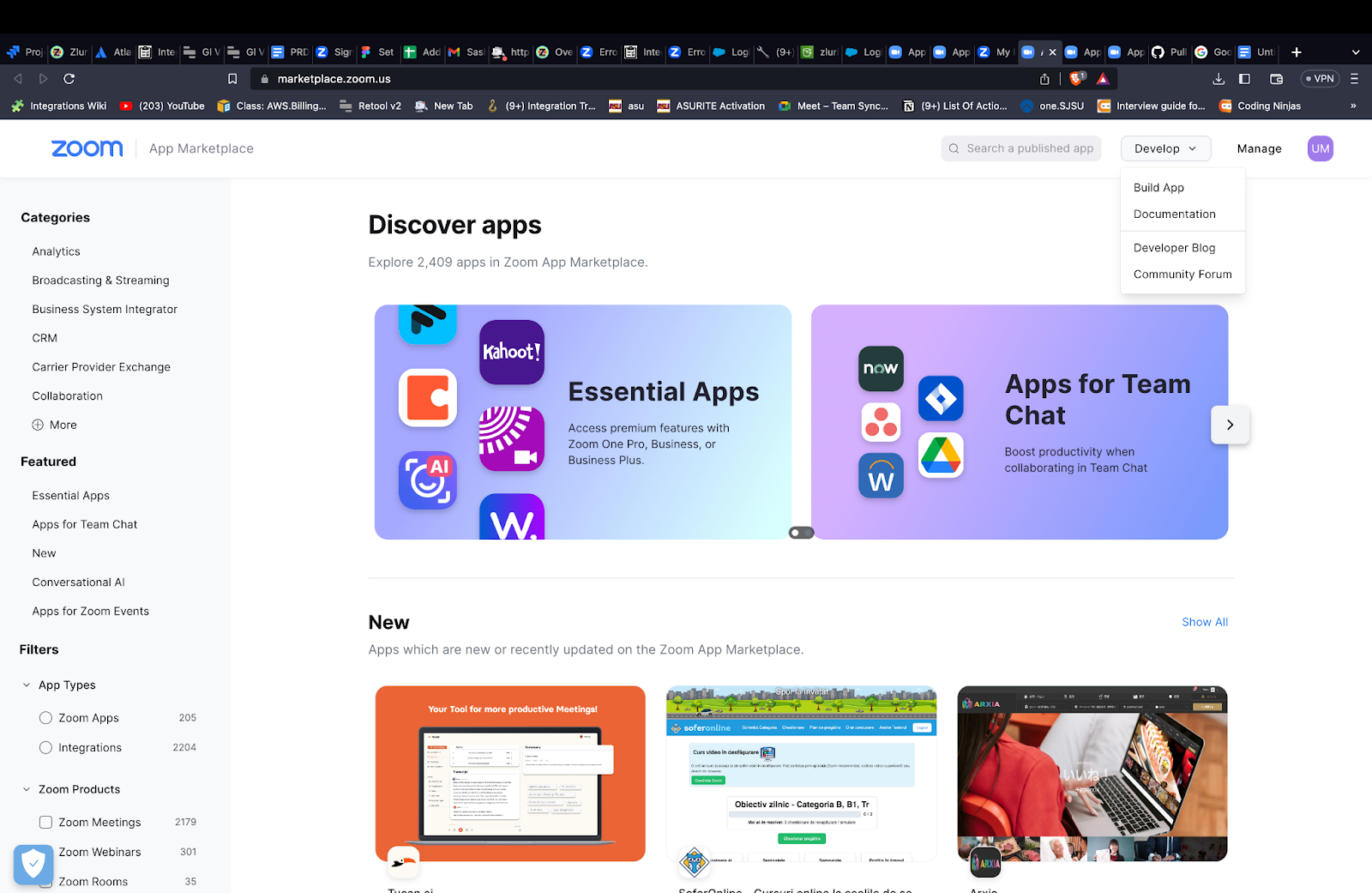
Task: Open the Coding Ninjas bookmark
Action: point(1261,106)
